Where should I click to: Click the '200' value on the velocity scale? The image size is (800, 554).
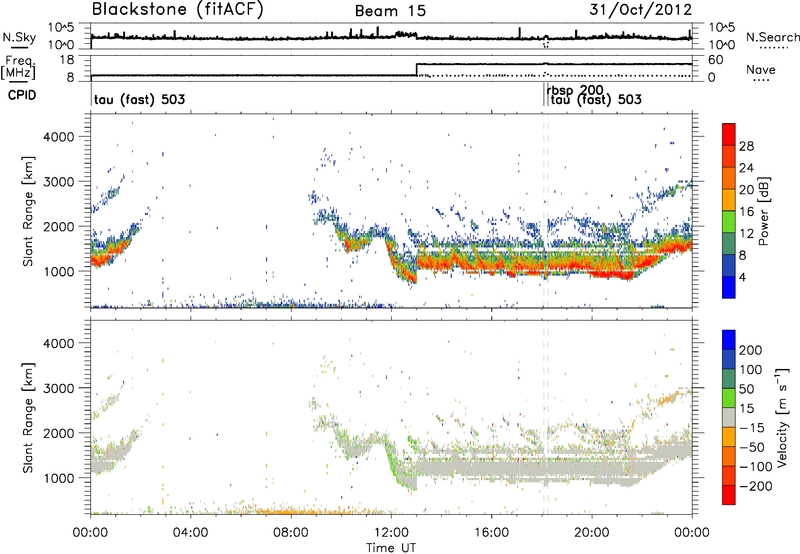click(751, 350)
